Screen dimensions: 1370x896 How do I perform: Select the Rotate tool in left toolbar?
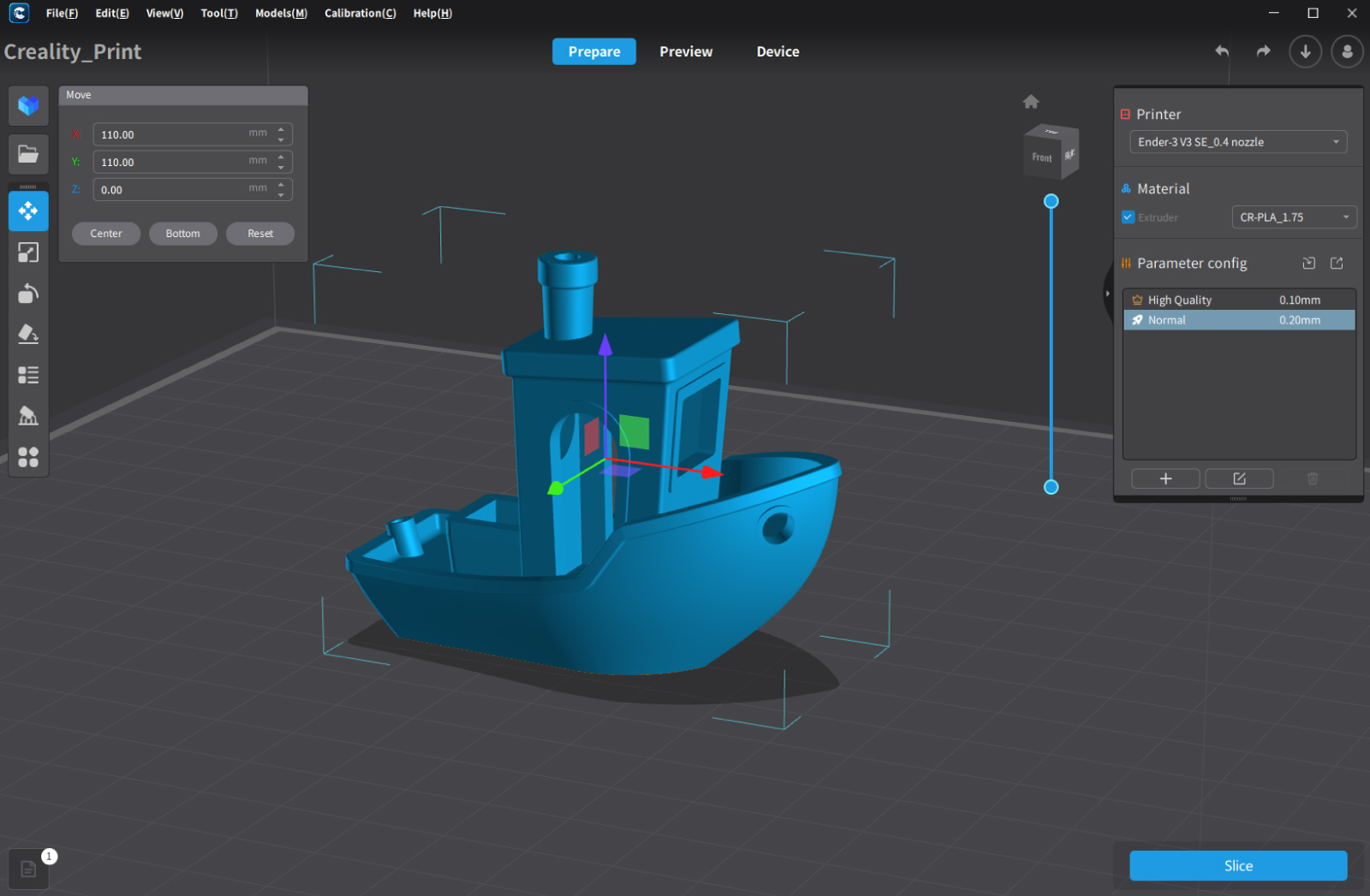pyautogui.click(x=28, y=294)
